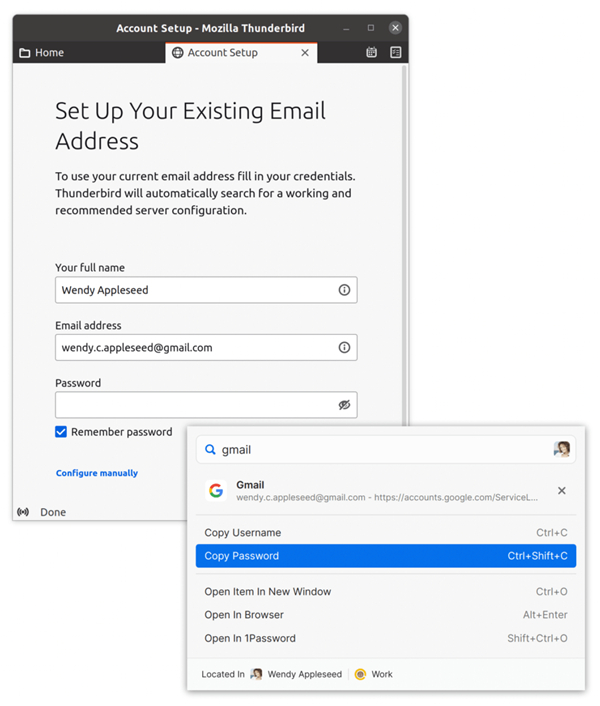Click the Done status bar text

pyautogui.click(x=53, y=512)
